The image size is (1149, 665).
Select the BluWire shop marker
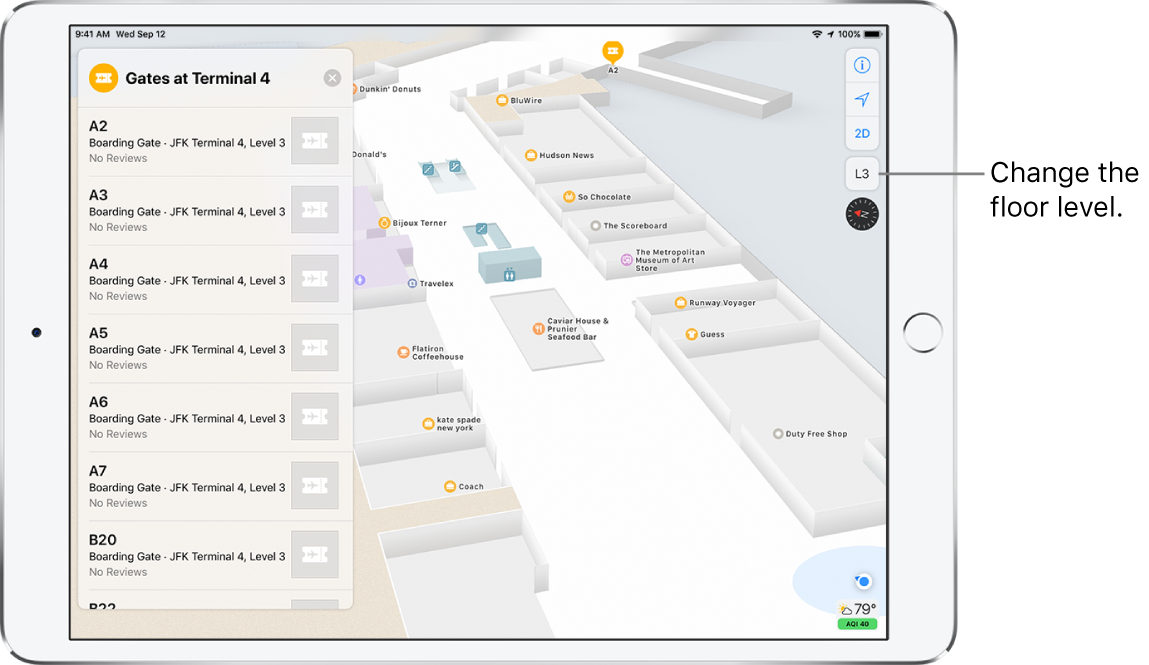click(502, 100)
